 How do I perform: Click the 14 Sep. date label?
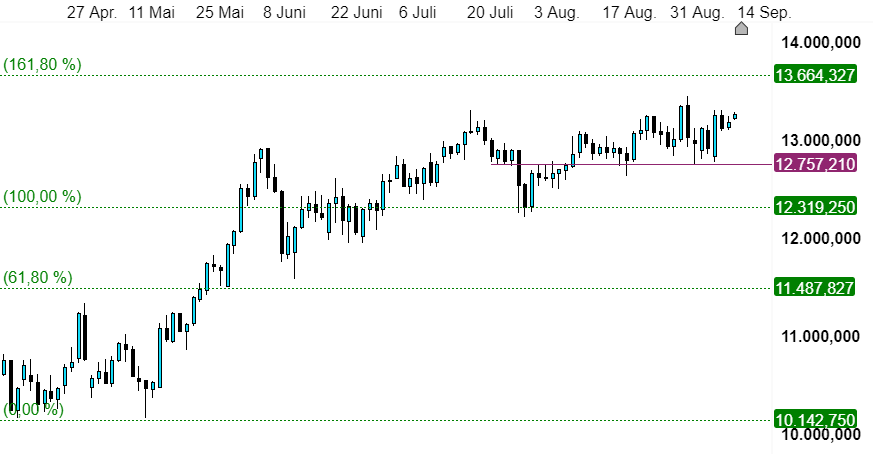pyautogui.click(x=764, y=12)
